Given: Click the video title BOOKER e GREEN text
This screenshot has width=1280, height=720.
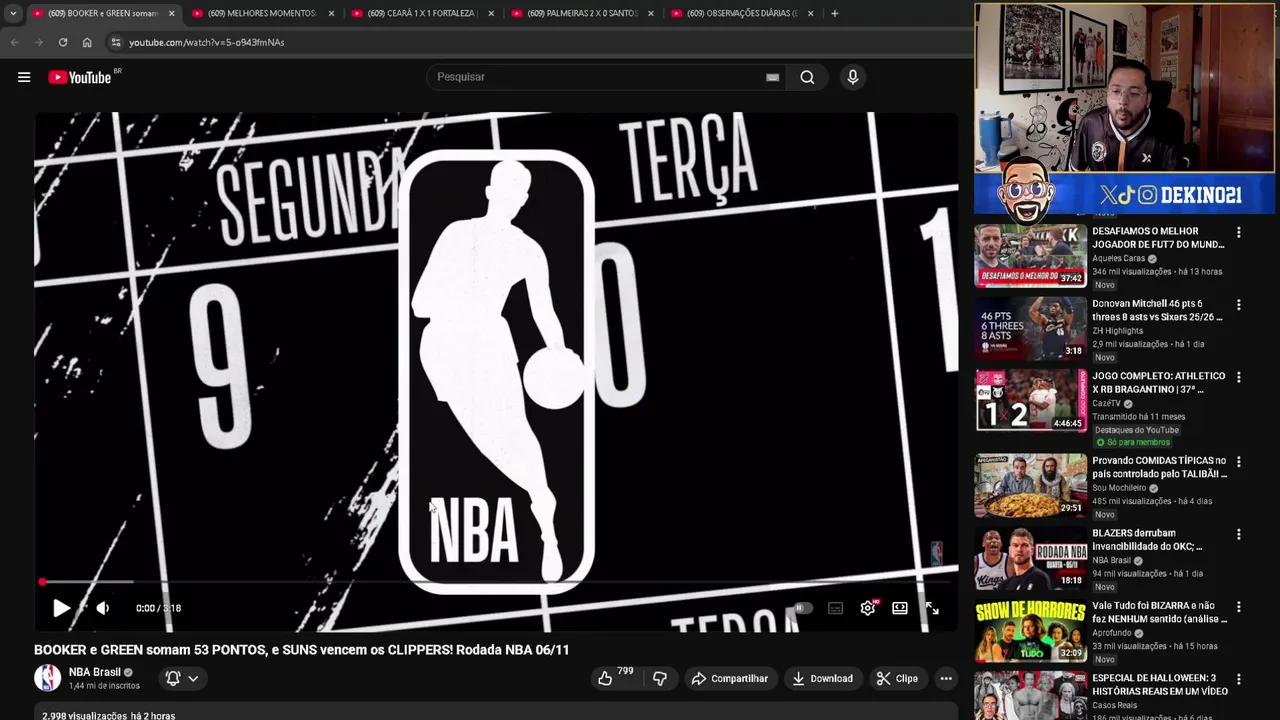Looking at the screenshot, I should tap(301, 650).
